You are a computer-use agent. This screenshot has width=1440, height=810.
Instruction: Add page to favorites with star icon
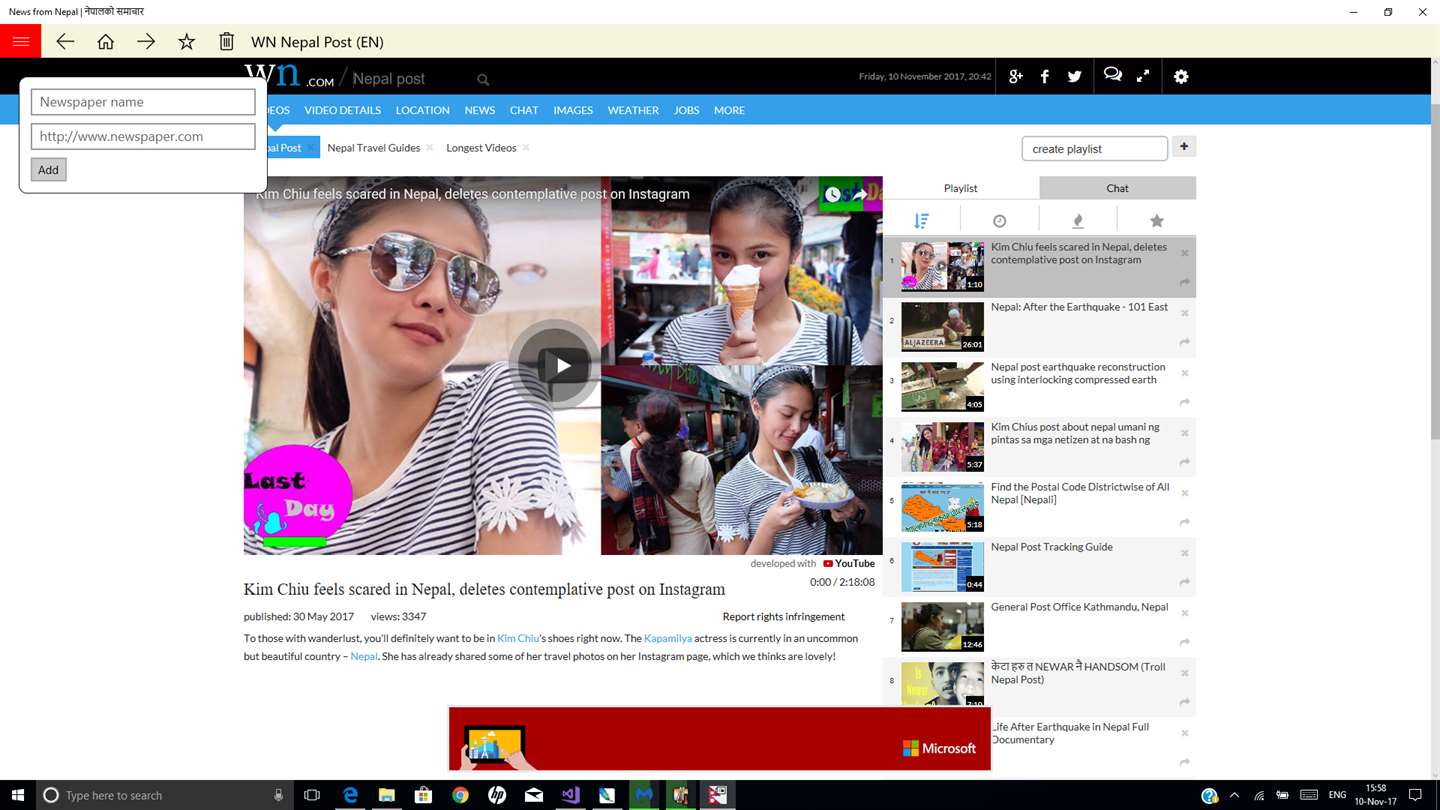(x=186, y=41)
